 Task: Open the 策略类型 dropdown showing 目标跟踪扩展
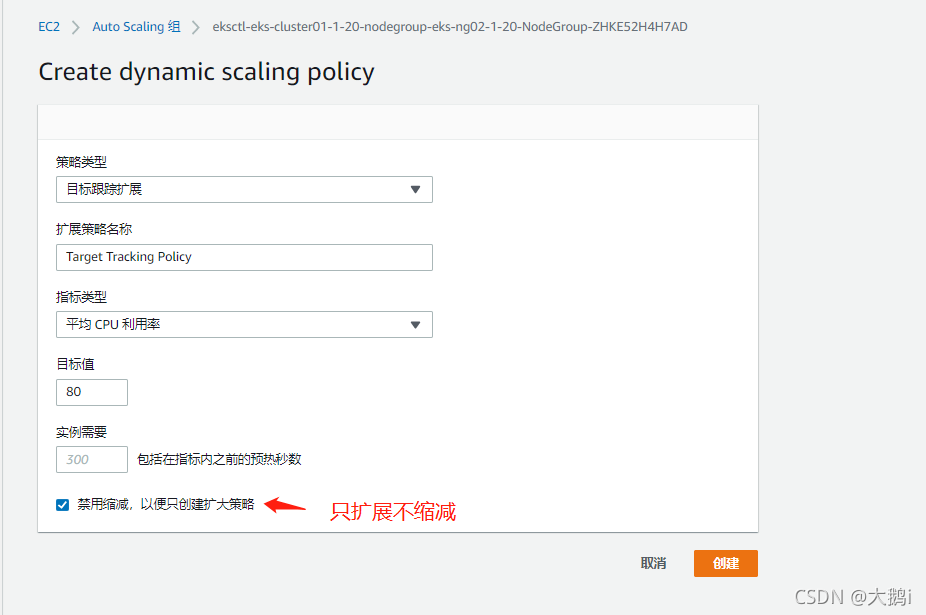244,189
